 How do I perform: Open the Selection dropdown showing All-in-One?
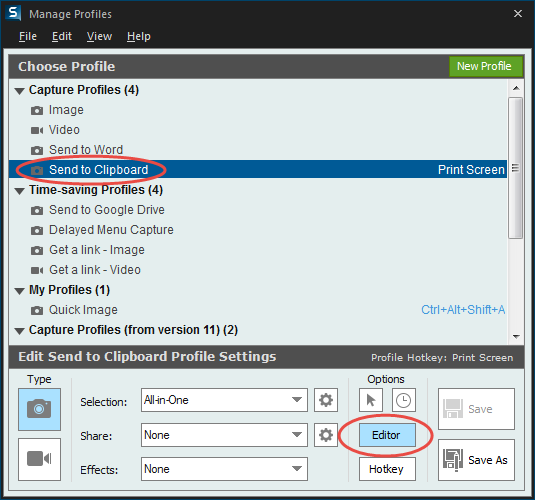[224, 400]
